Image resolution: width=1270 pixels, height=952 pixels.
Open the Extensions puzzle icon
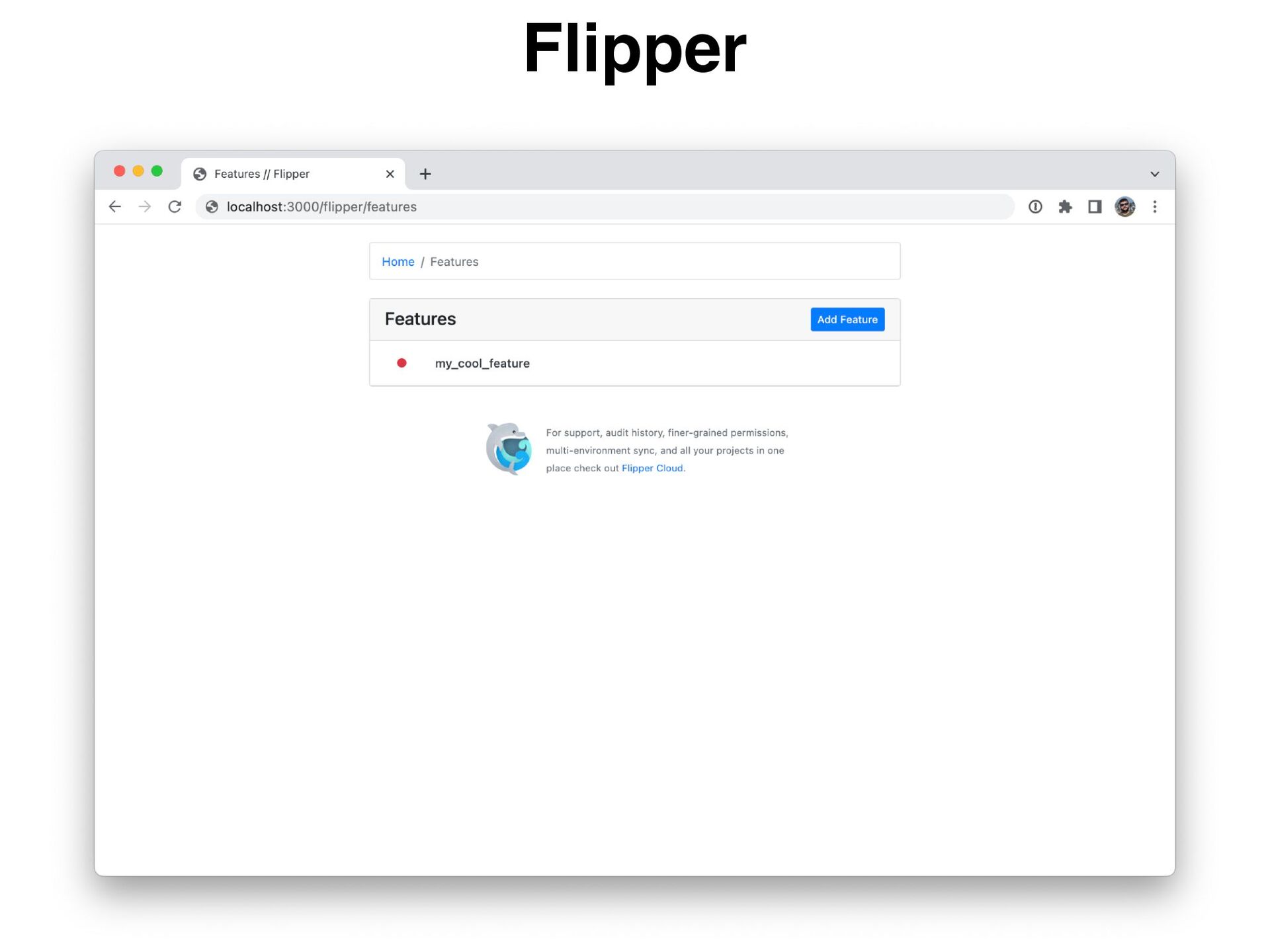pyautogui.click(x=1065, y=207)
